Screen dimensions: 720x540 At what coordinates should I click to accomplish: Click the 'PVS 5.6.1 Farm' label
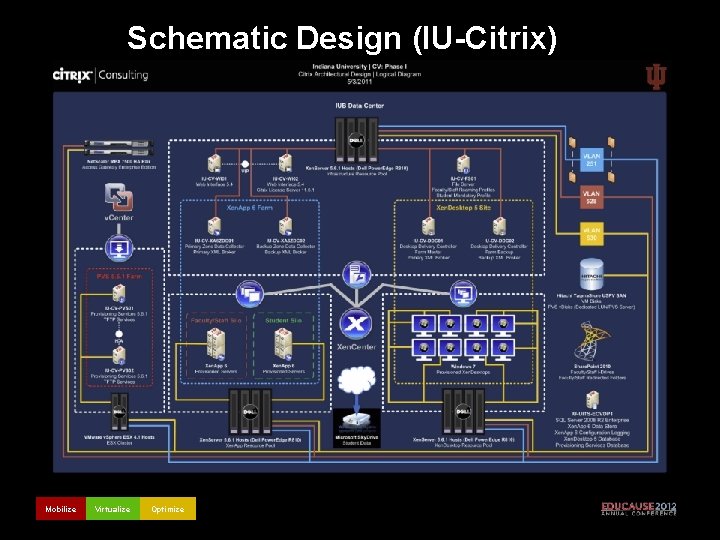[x=119, y=276]
